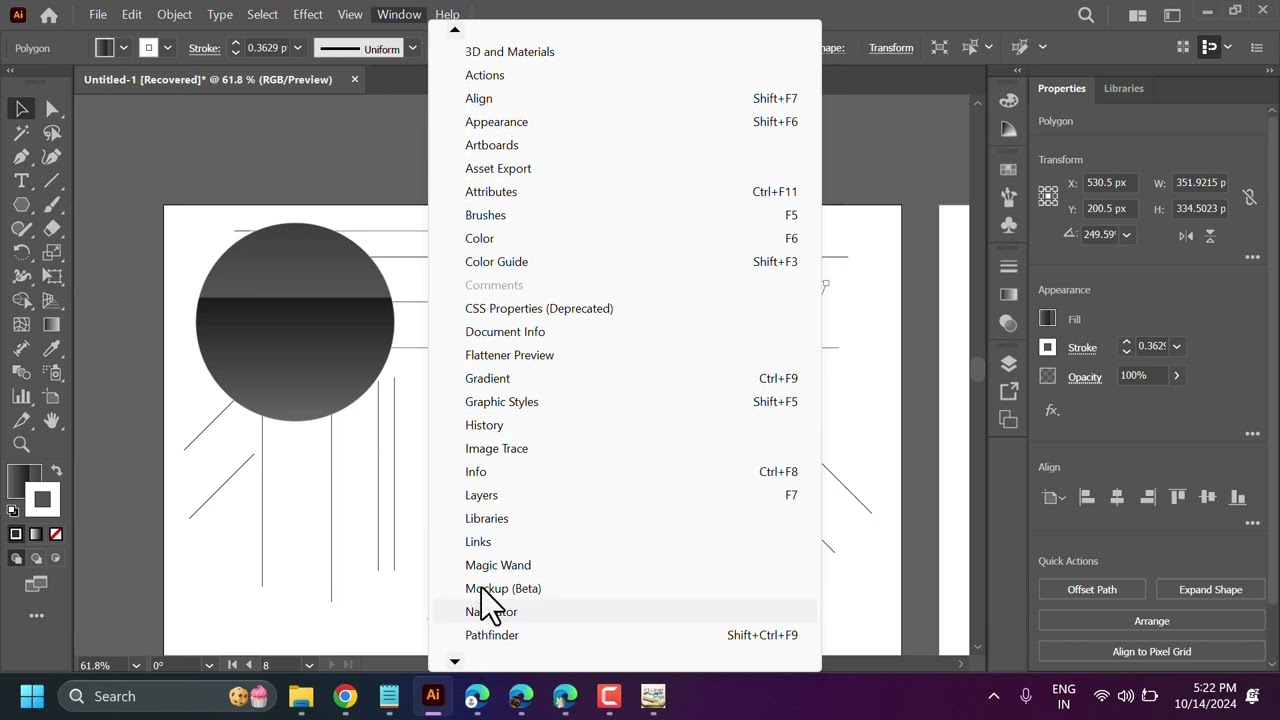Open the Effect menu
The height and width of the screenshot is (720, 1280).
pyautogui.click(x=308, y=15)
